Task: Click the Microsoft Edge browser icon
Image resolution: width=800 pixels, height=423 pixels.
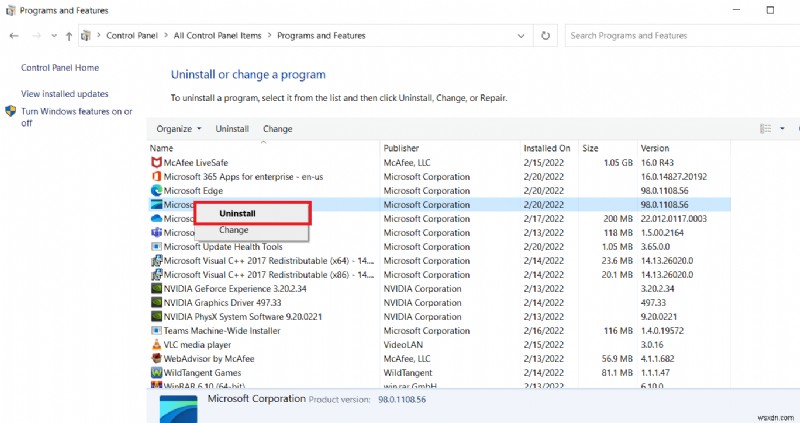Action: pos(156,190)
